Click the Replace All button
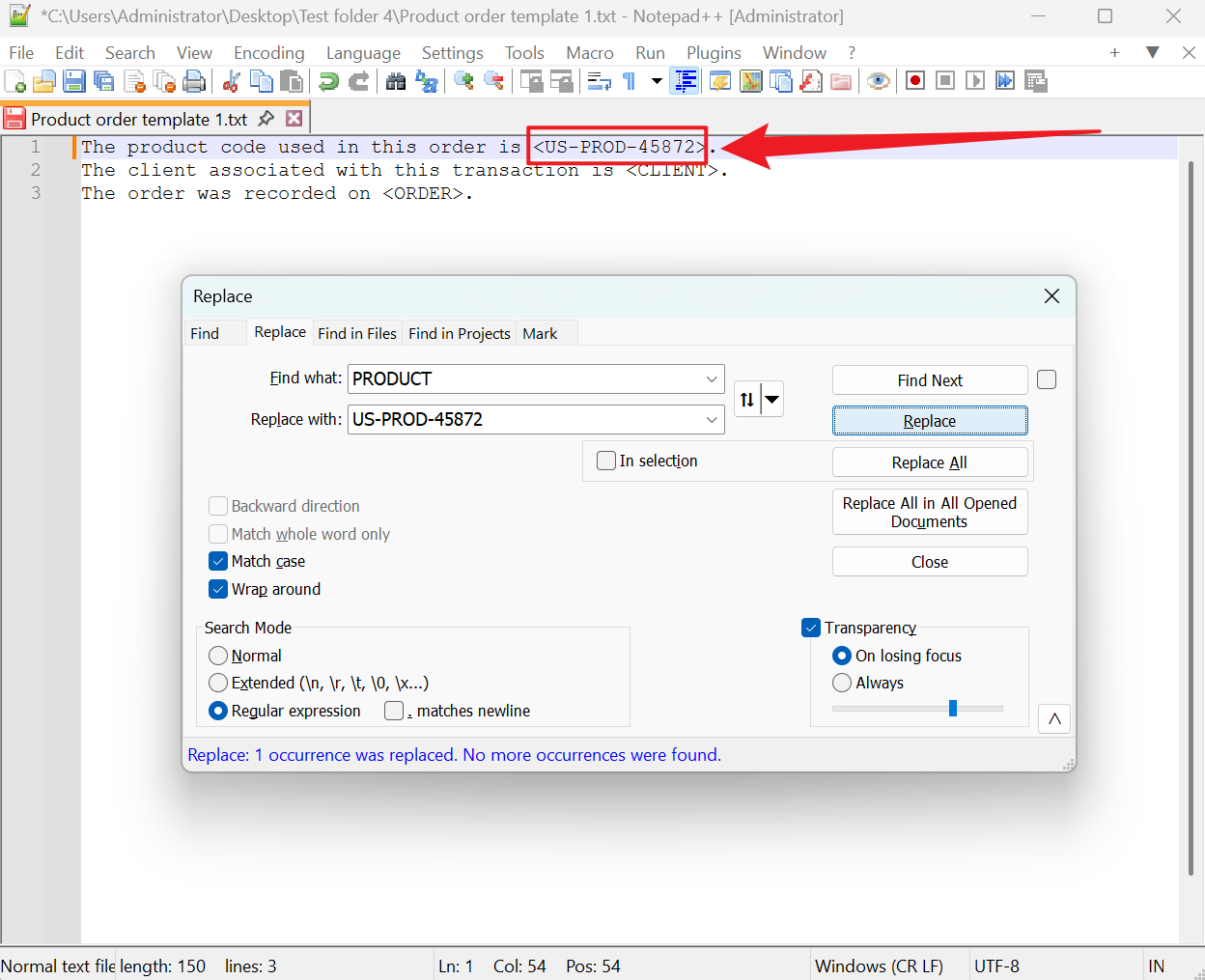 [x=929, y=462]
